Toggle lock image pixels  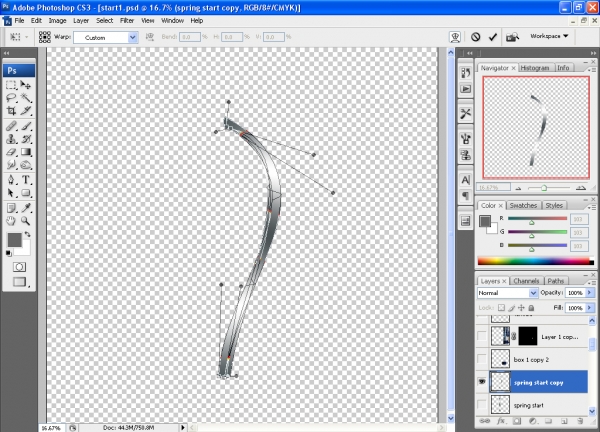click(x=512, y=308)
